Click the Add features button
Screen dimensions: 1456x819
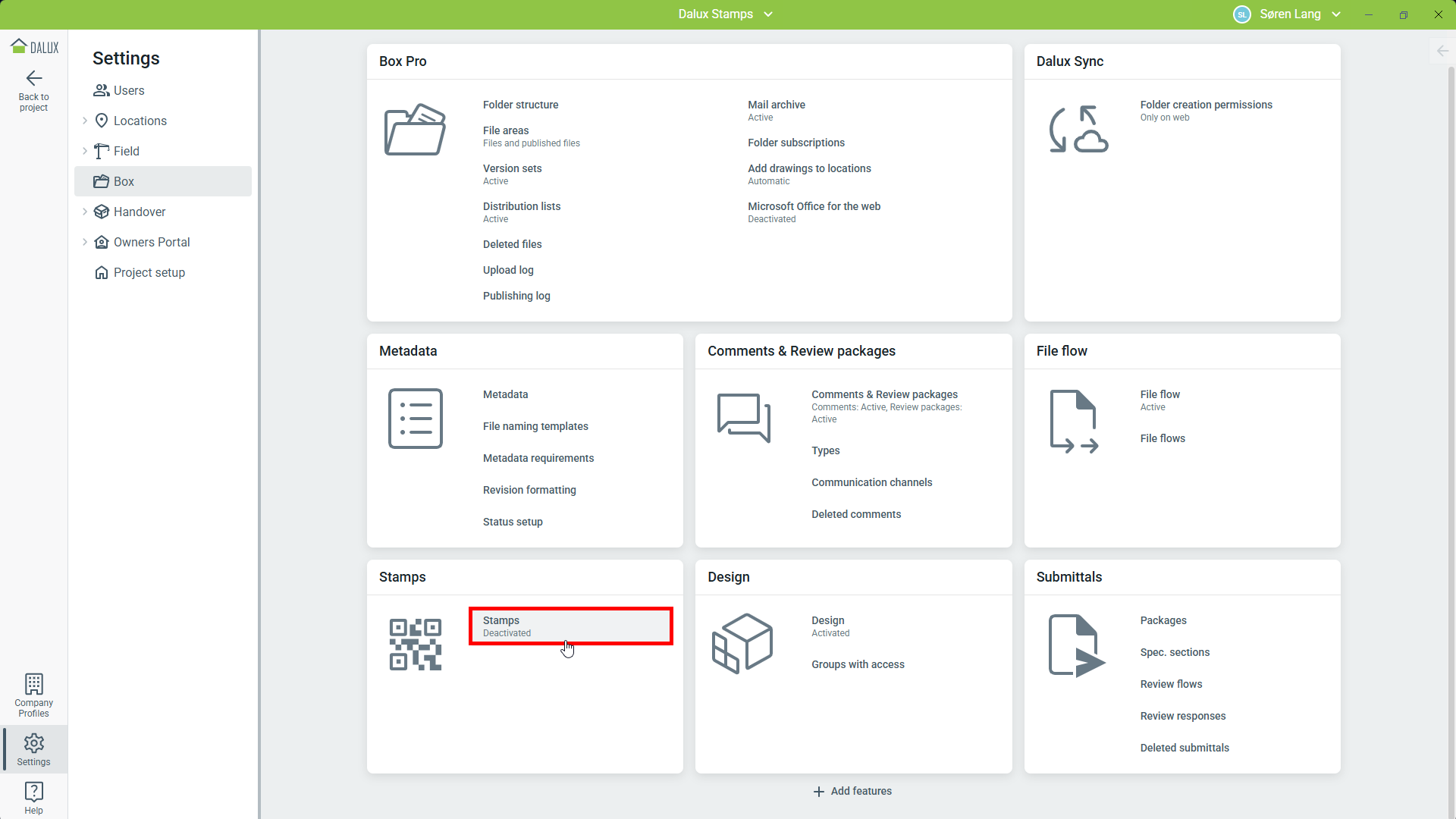coord(852,791)
